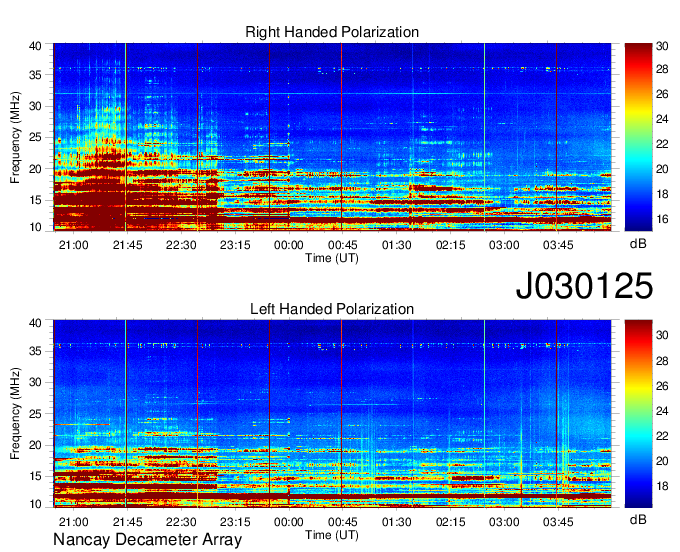
Task: Click the 23:15 time tick of Right Handed plot
Action: click(x=235, y=245)
